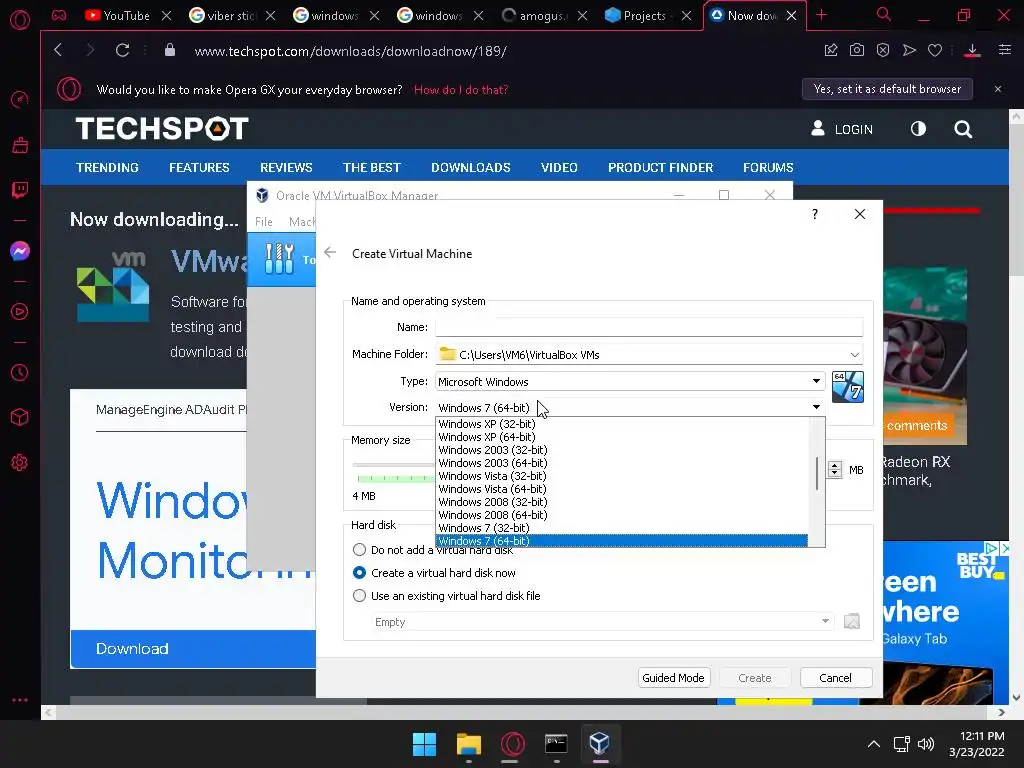Image resolution: width=1024 pixels, height=768 pixels.
Task: Open the Opera GX menu logo
Action: pyautogui.click(x=20, y=20)
